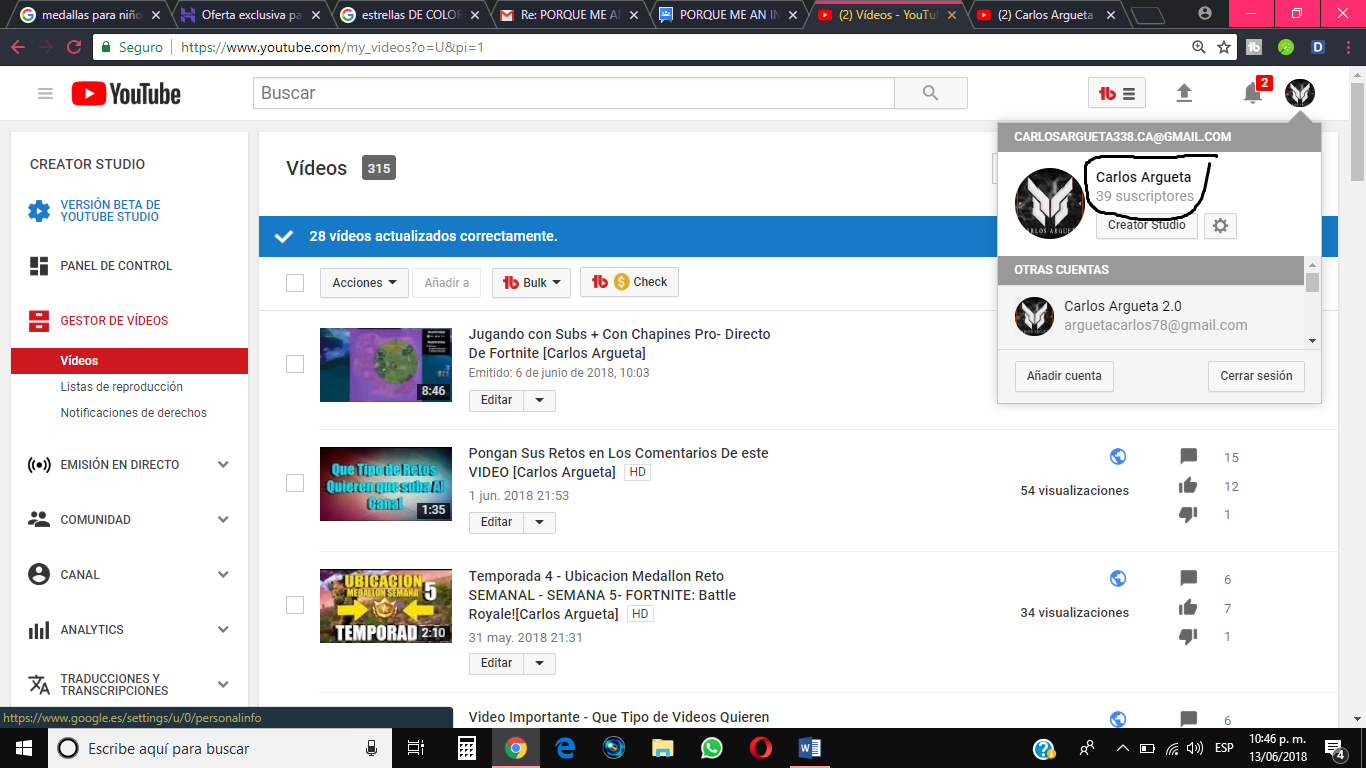The width and height of the screenshot is (1366, 768).
Task: Click Editar for the Pongan Sus Retos video
Action: 497,522
